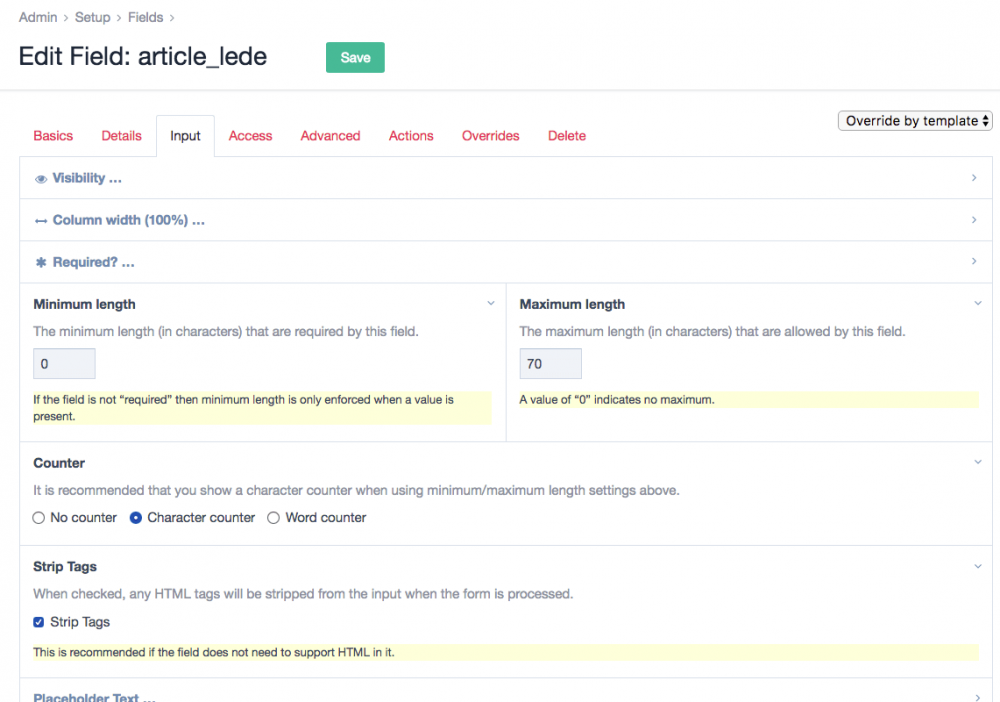Open the Override by template dropdown
1000x702 pixels.
point(915,121)
